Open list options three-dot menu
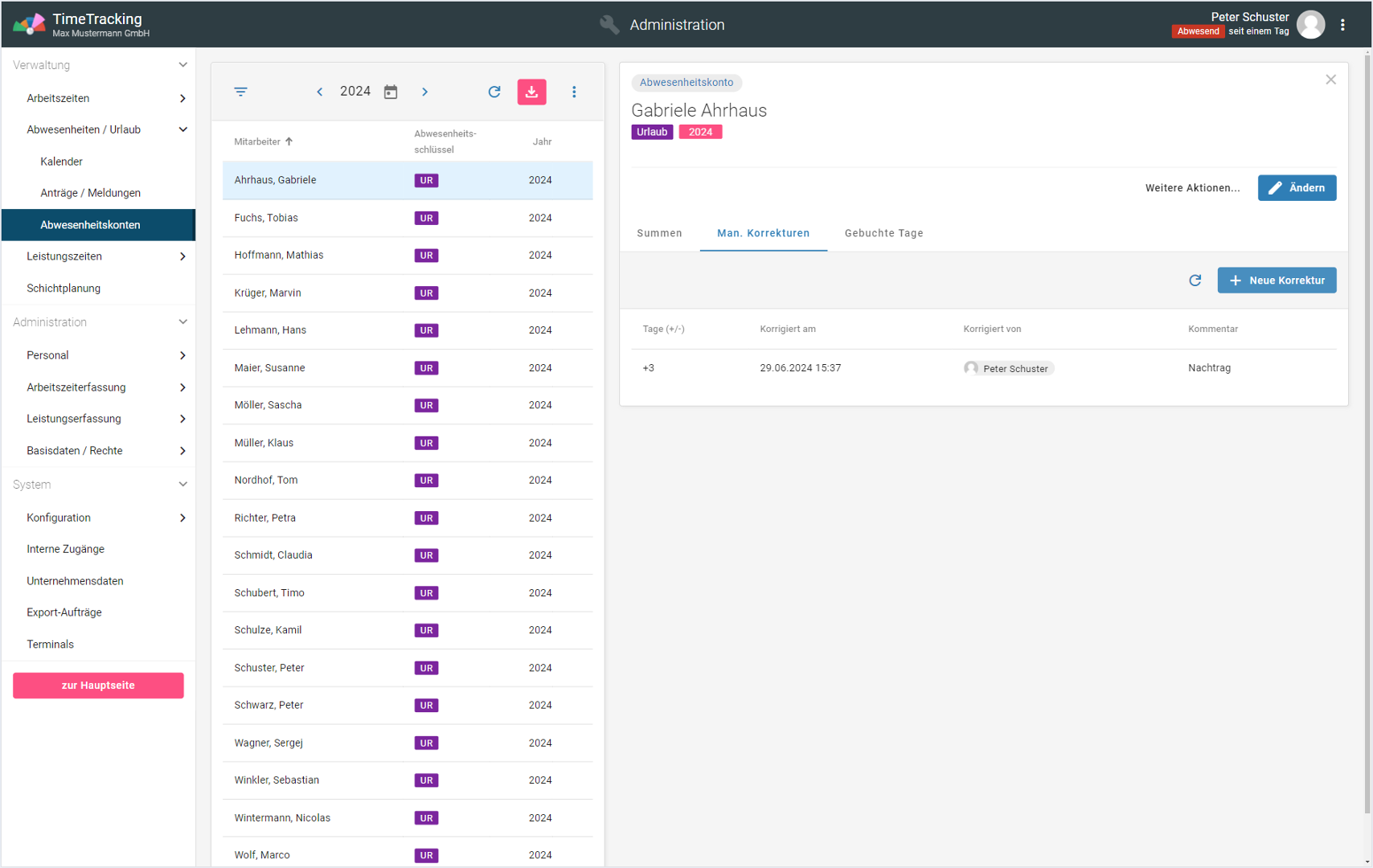Viewport: 1373px width, 868px height. coord(574,92)
